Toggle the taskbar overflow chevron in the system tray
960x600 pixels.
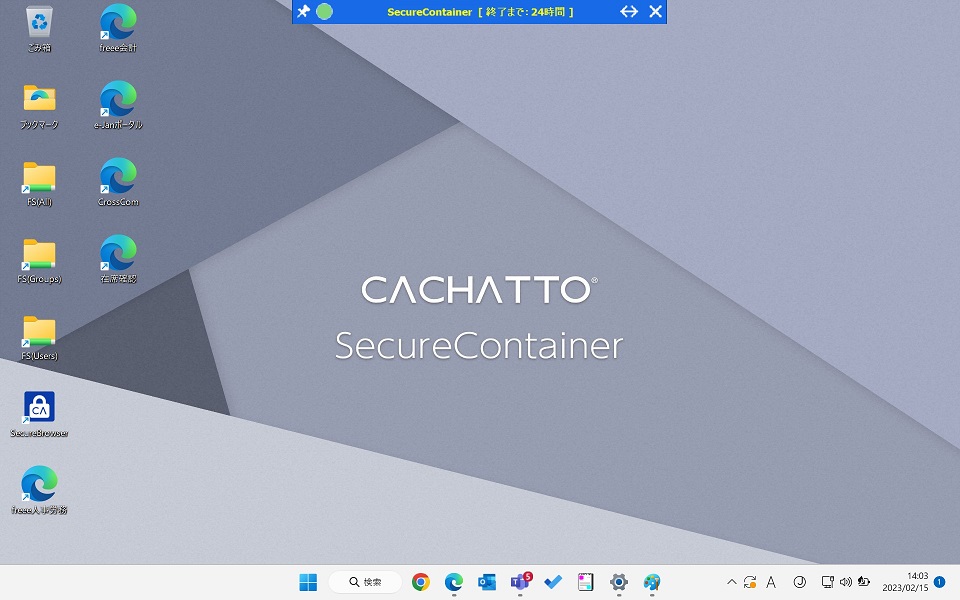point(731,581)
